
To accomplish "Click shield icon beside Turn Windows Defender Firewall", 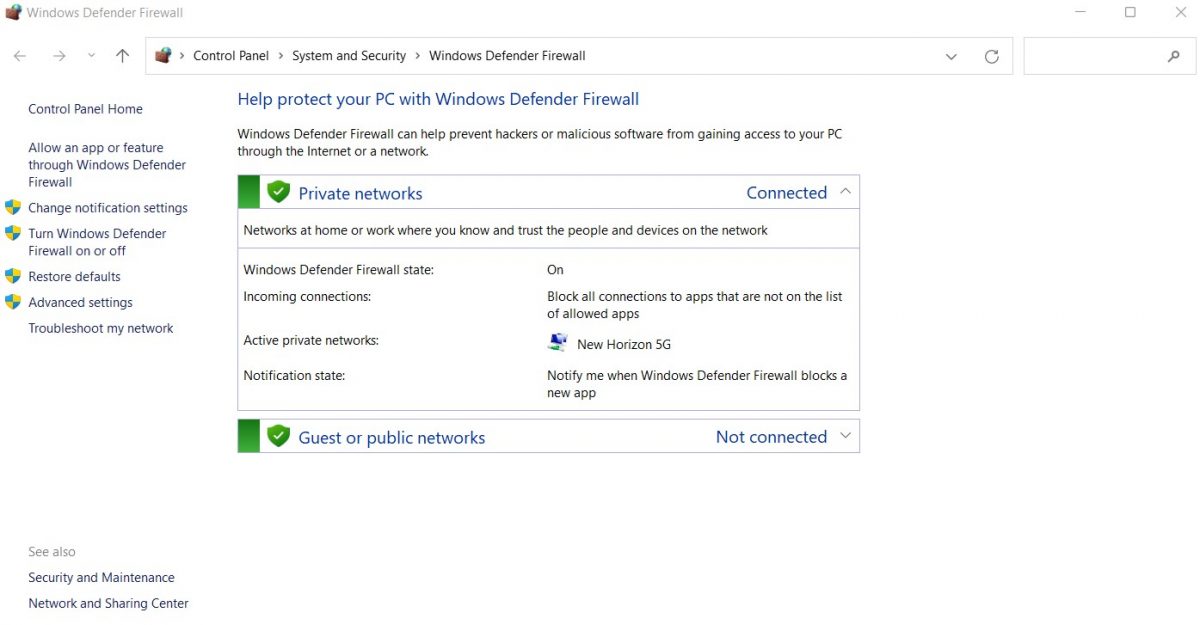I will (x=13, y=233).
